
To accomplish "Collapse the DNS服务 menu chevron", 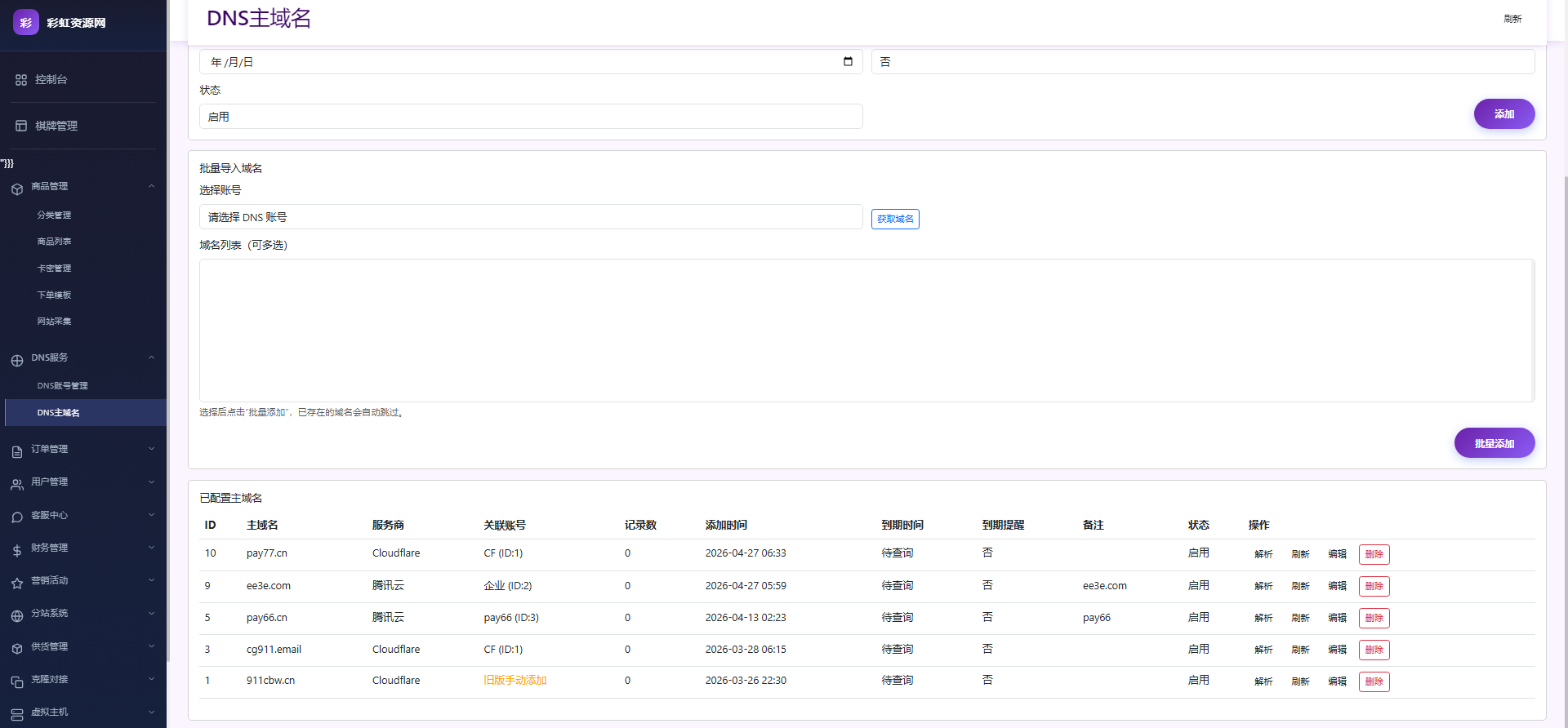I will pyautogui.click(x=151, y=357).
